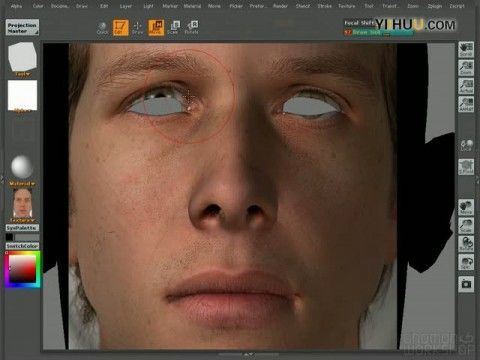Image resolution: width=480 pixels, height=360 pixels.
Task: Open the Render menu
Action: coord(280,6)
